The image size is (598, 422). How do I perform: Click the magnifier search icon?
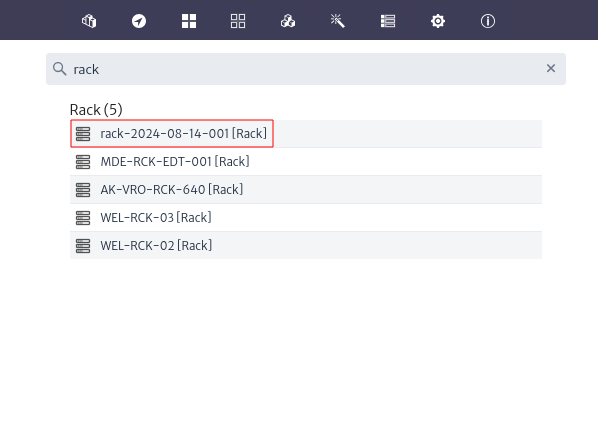tap(59, 69)
